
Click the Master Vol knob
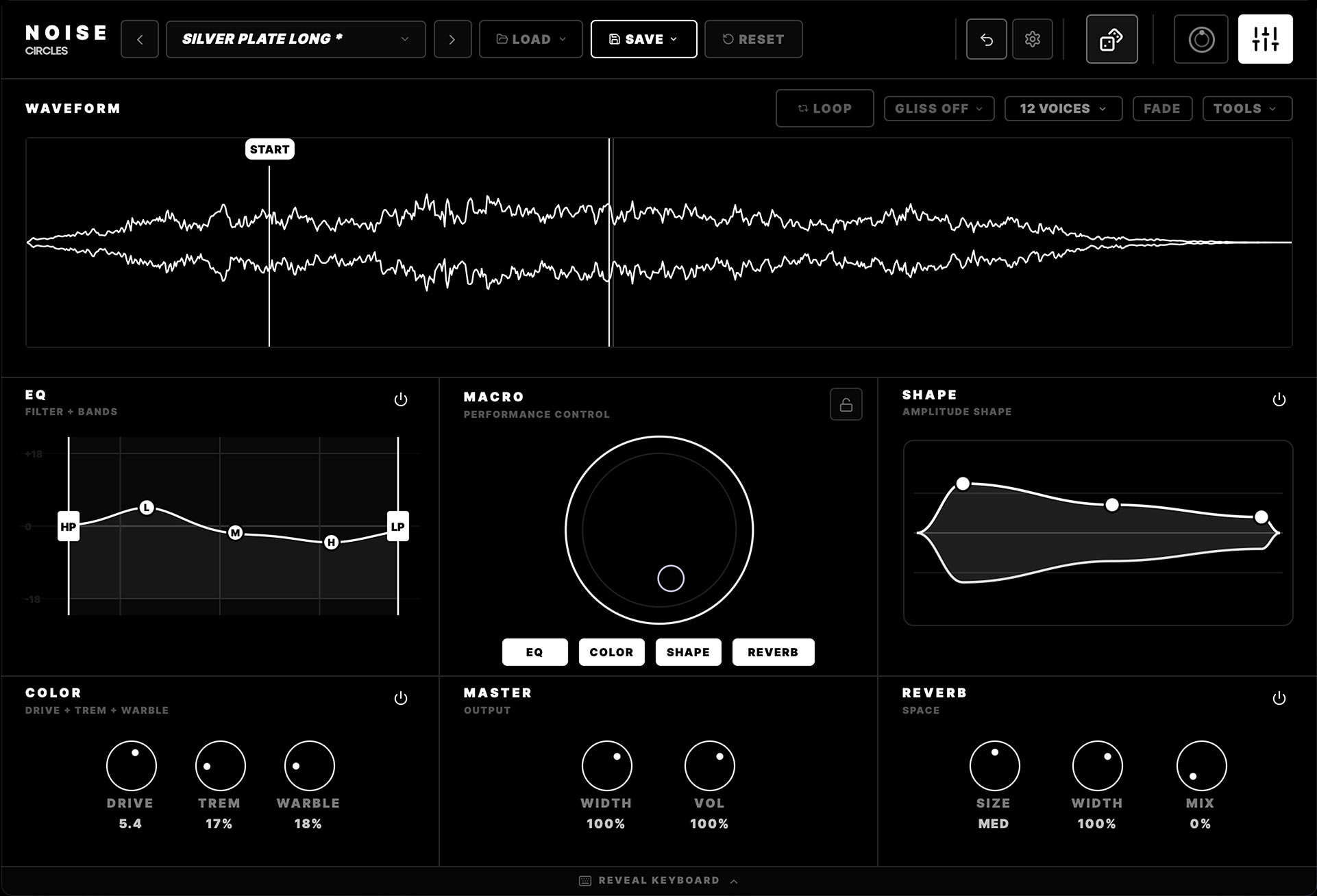point(709,765)
